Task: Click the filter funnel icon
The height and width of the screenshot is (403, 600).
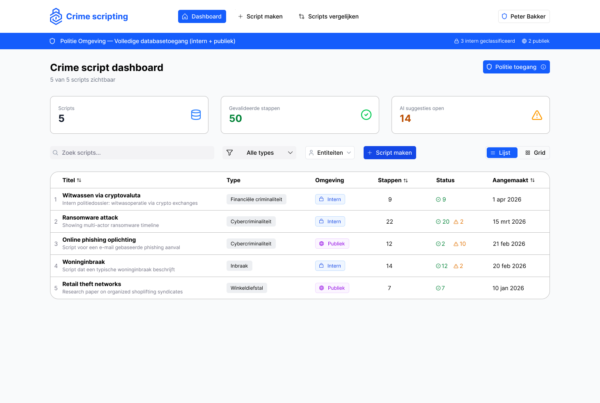Action: point(230,153)
